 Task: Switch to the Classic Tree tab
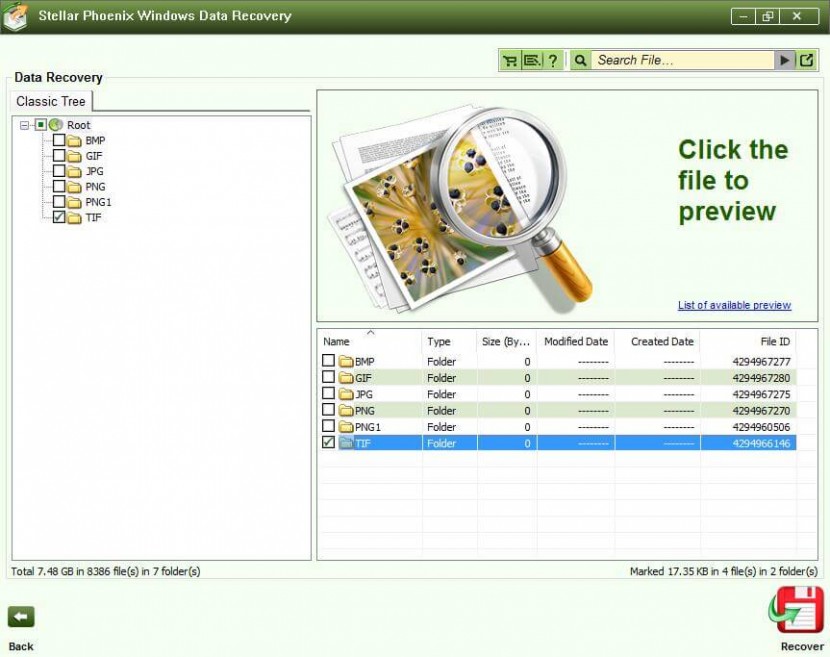coord(51,101)
